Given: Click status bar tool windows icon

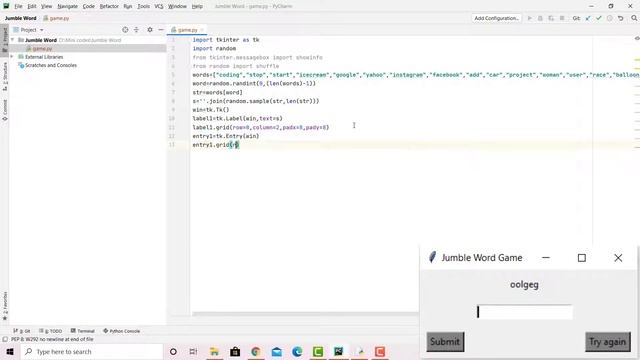Looking at the screenshot, I should click(x=5, y=339).
